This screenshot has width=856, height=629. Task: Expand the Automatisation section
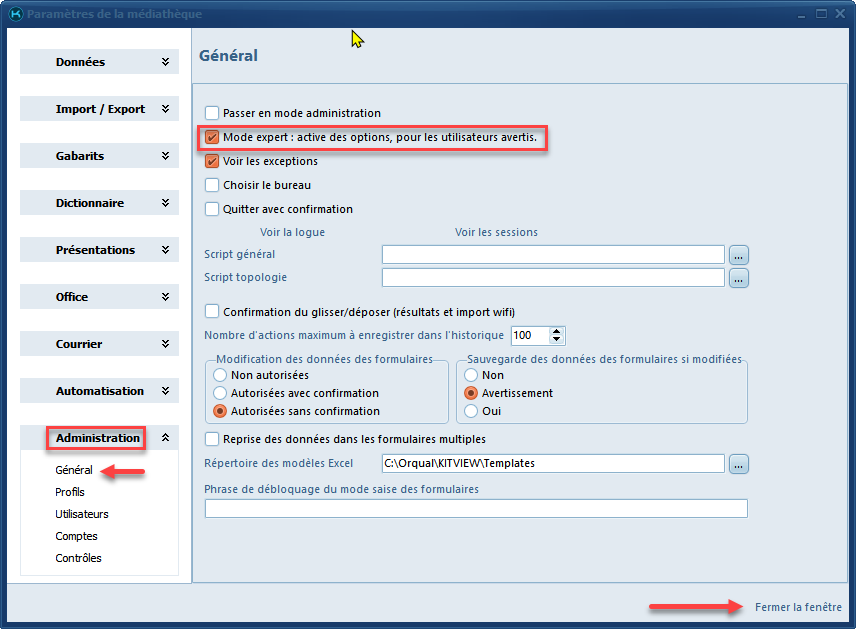point(99,391)
